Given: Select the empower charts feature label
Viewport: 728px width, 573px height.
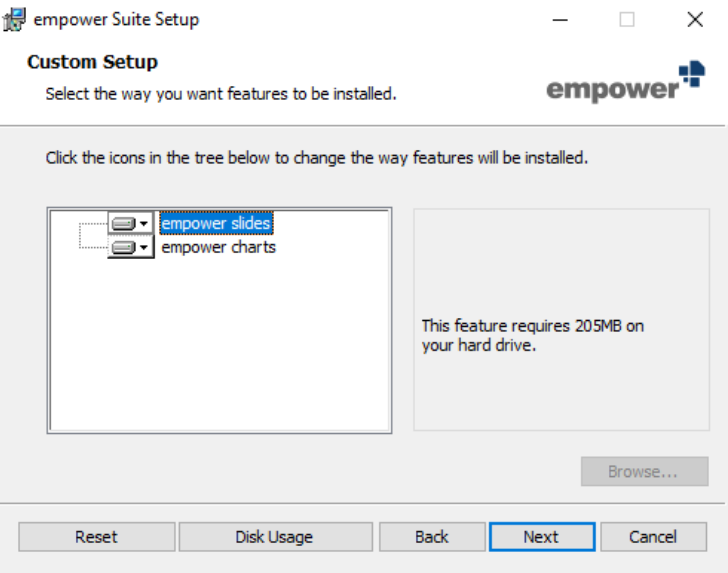Looking at the screenshot, I should pos(218,247).
